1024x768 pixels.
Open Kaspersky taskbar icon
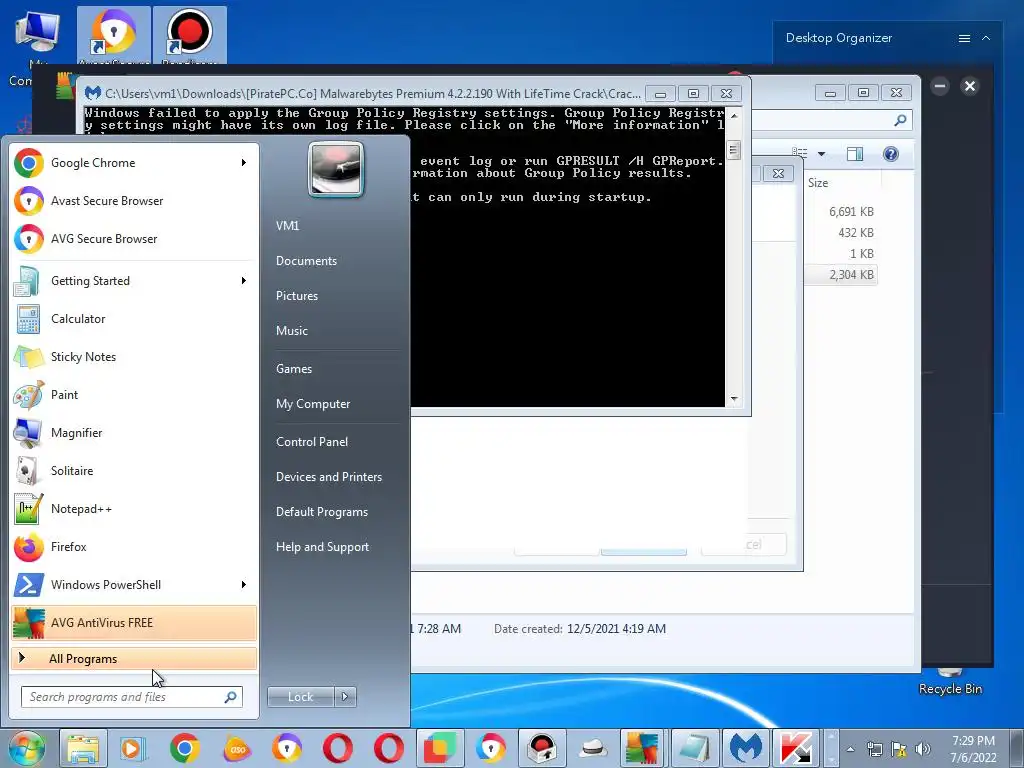796,748
